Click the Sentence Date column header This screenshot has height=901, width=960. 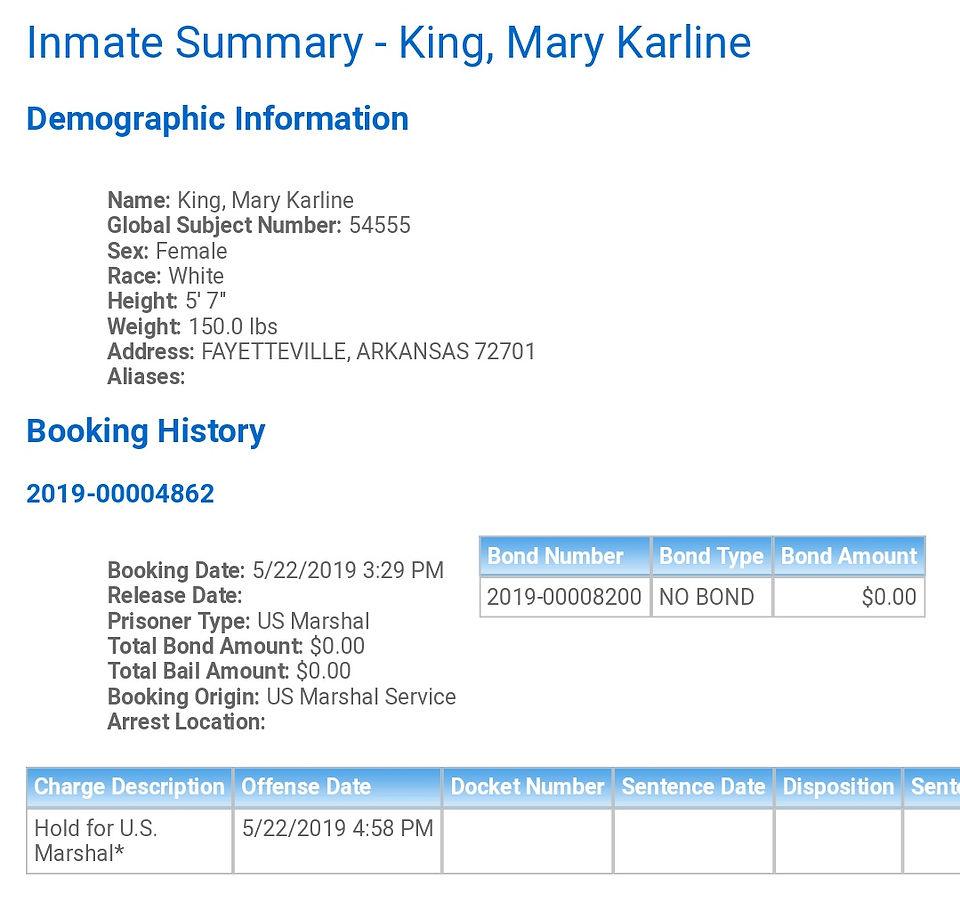(694, 787)
